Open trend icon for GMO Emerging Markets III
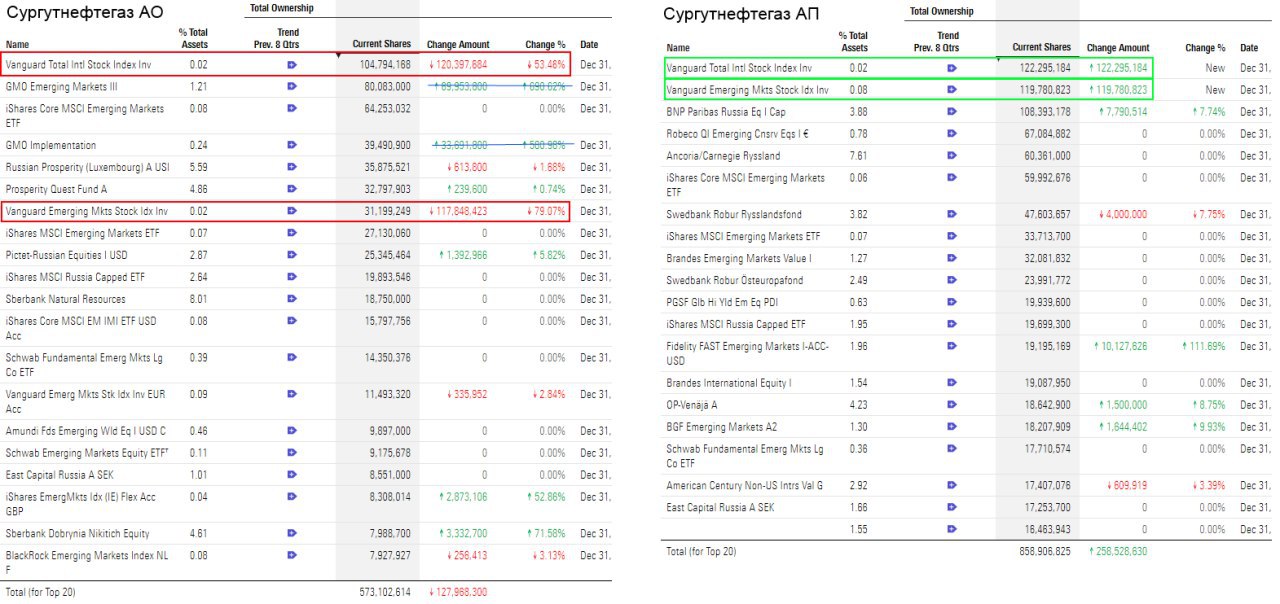This screenshot has height=604, width=1280. (292, 86)
